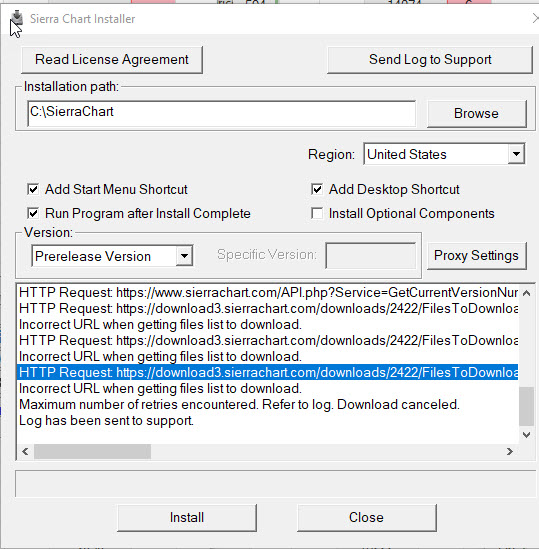Viewport: 539px width, 549px height.
Task: Open the Region dropdown showing United States
Action: point(444,154)
